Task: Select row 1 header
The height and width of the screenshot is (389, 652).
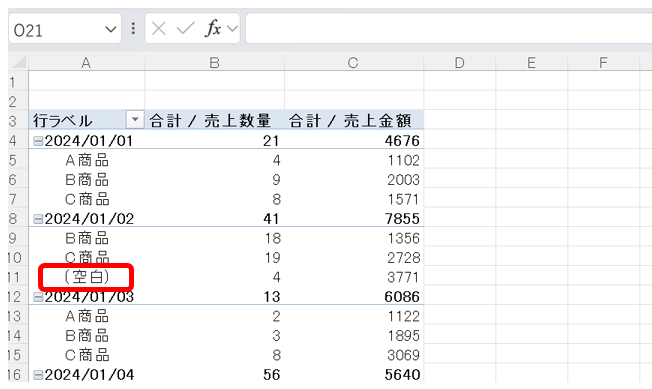Action: tap(18, 82)
